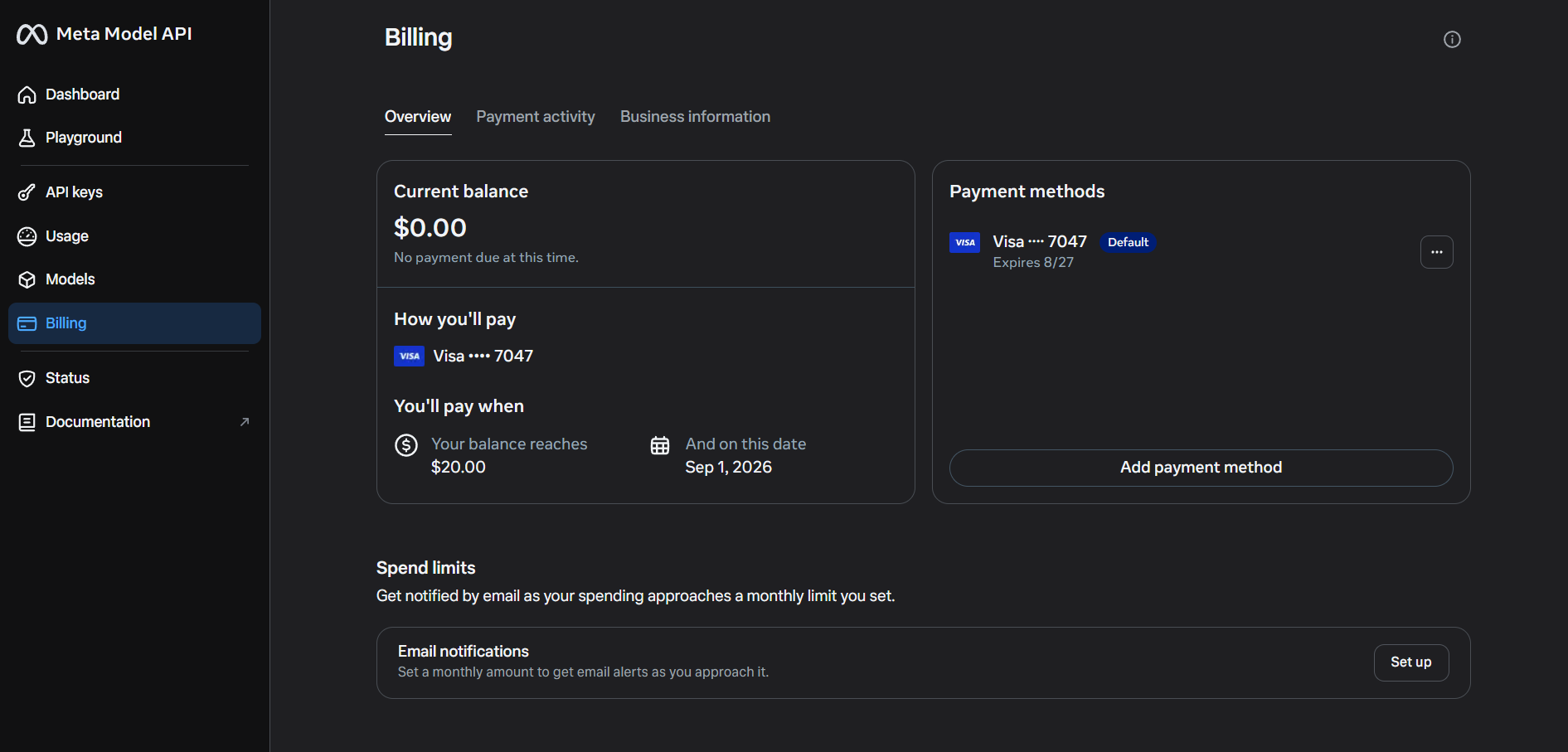The height and width of the screenshot is (752, 1568).
Task: Go to Dashboard in the sidebar
Action: click(134, 95)
